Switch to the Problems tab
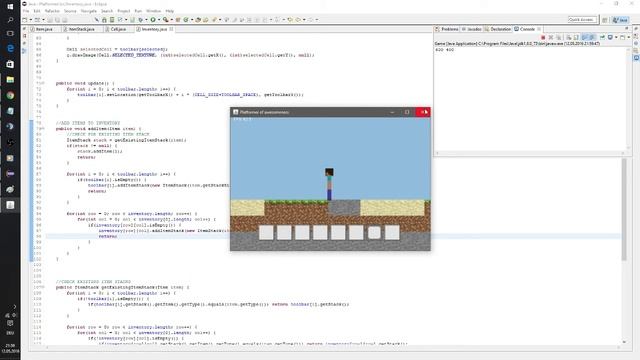 (x=447, y=29)
